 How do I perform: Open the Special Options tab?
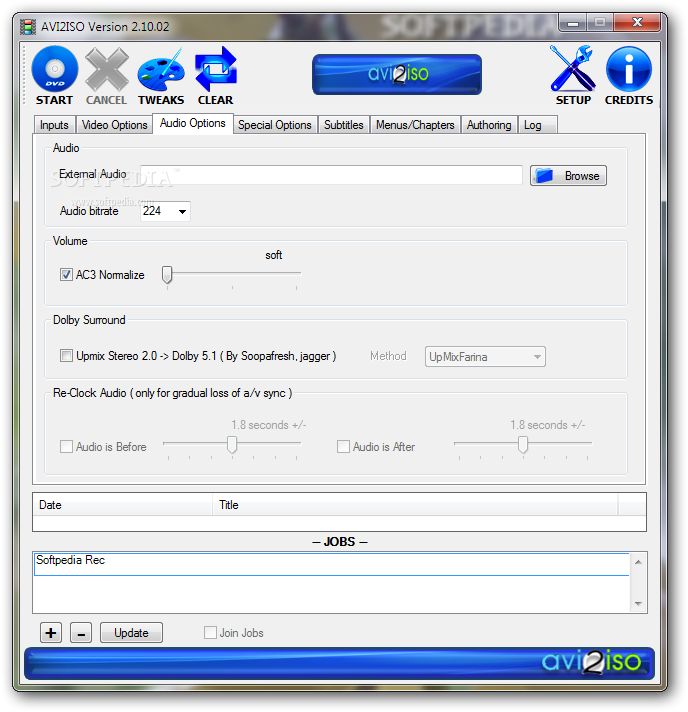[x=275, y=125]
